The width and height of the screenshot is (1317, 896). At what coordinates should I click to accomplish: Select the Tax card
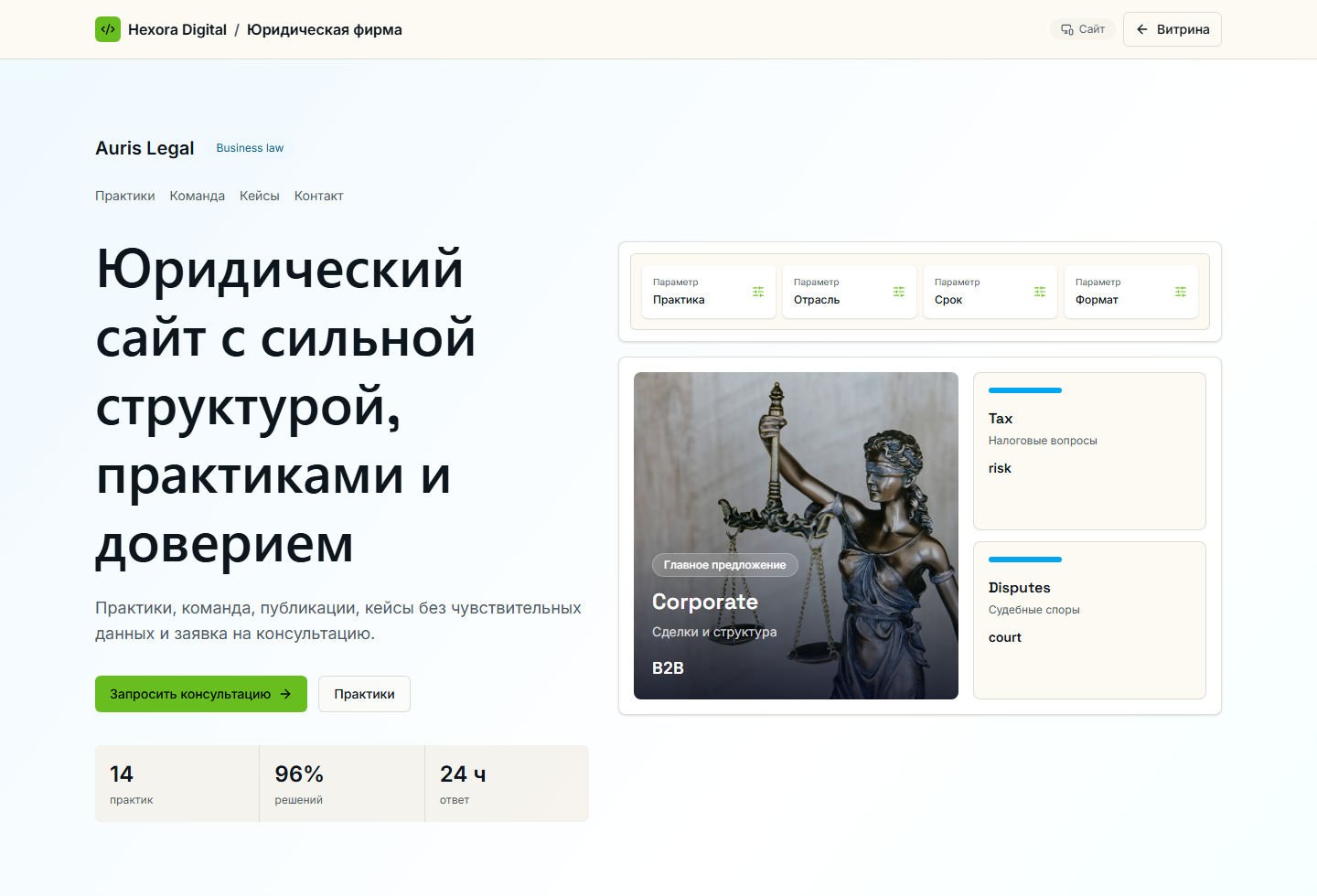tap(1089, 451)
